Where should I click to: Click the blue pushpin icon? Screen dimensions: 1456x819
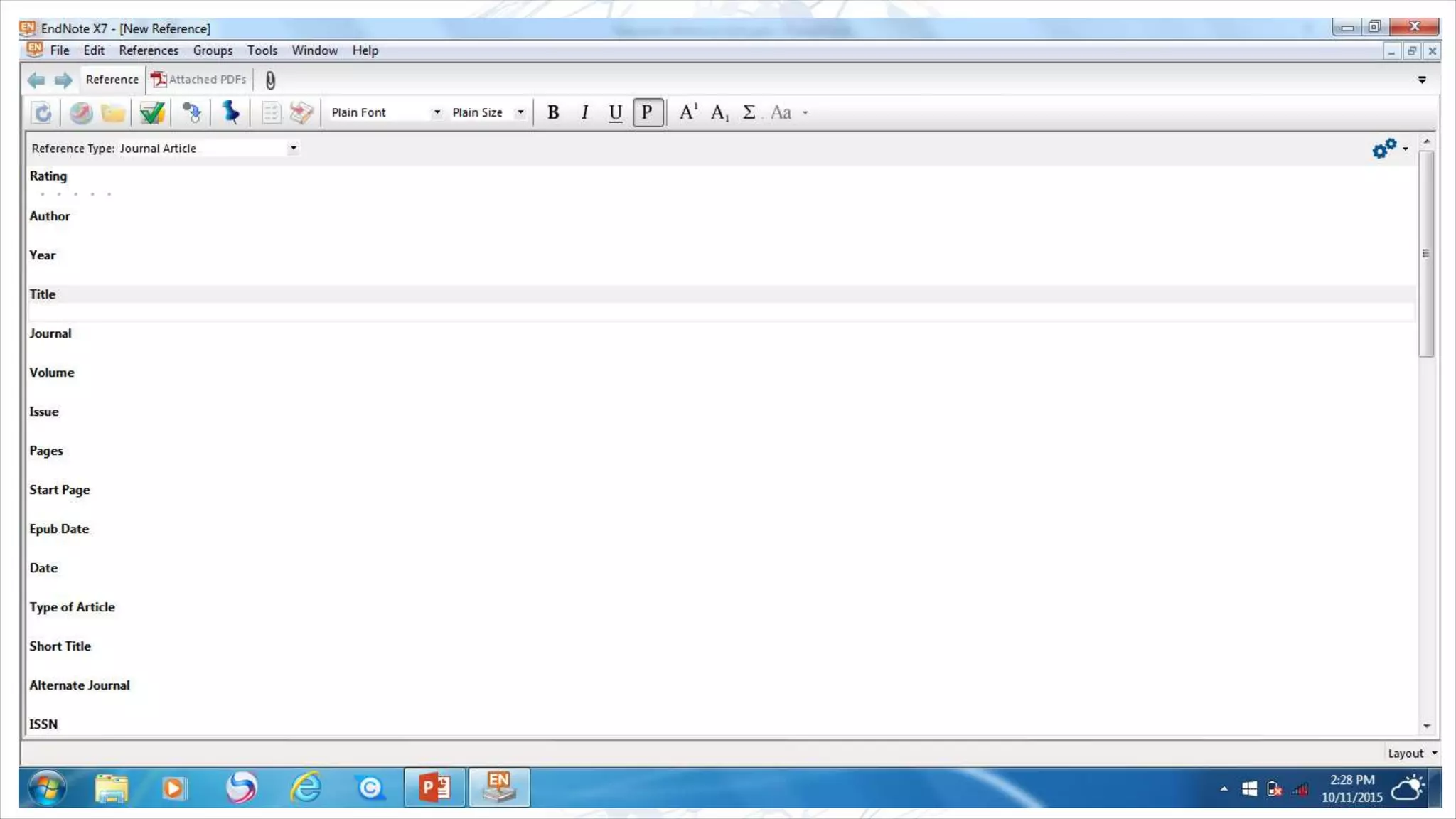(230, 112)
